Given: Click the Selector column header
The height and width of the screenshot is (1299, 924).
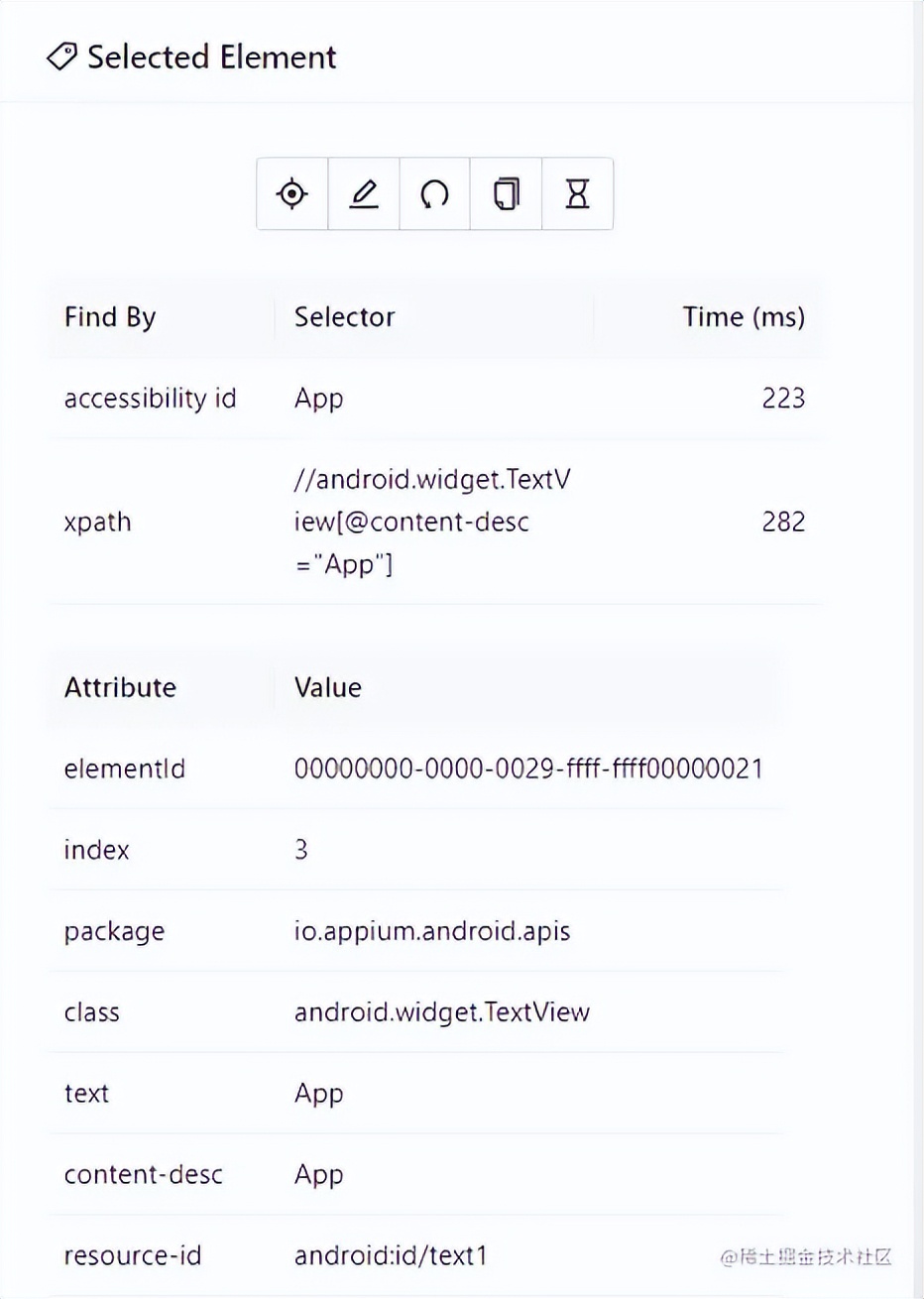Looking at the screenshot, I should (344, 317).
